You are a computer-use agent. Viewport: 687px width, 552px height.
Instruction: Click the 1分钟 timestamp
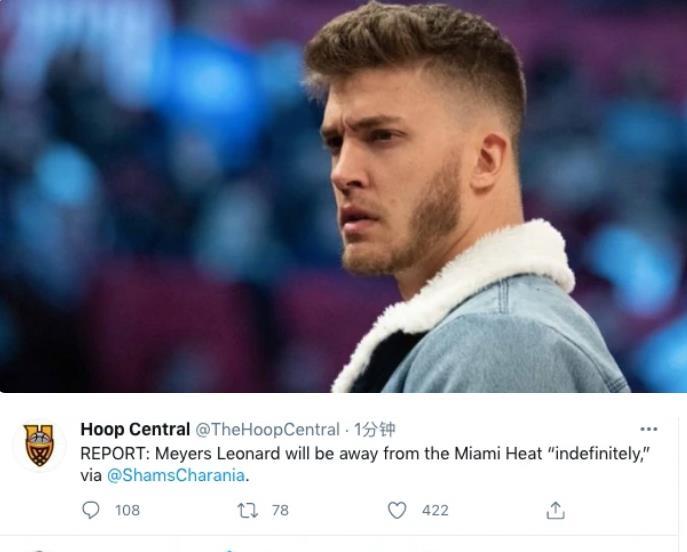click(x=375, y=429)
